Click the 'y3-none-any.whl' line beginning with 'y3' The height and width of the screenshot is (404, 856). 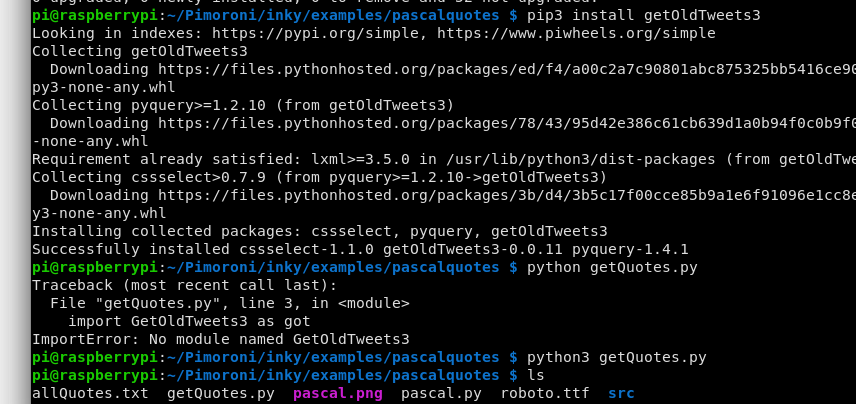99,213
